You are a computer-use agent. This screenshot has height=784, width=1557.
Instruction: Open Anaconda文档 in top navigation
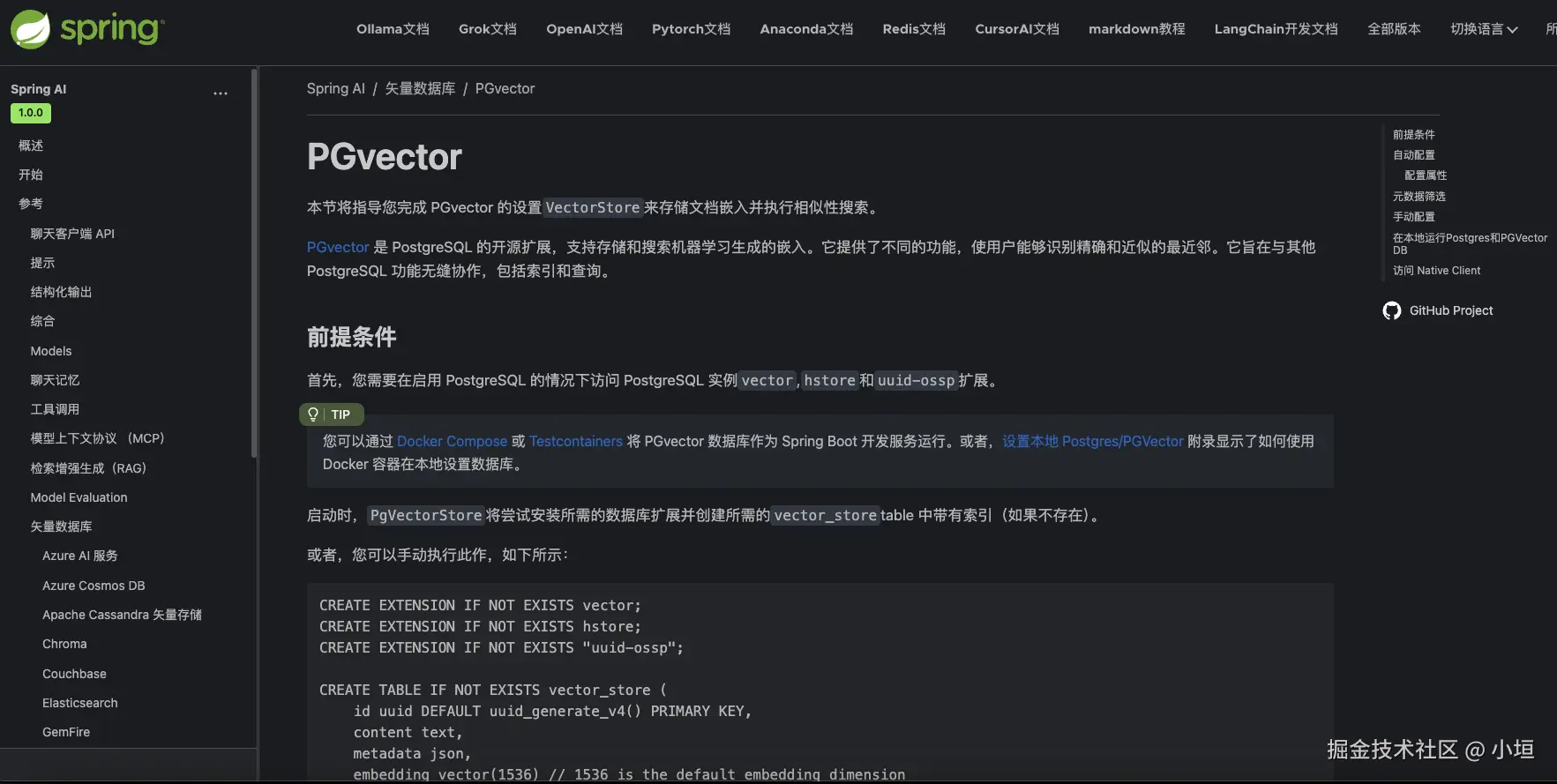click(806, 29)
